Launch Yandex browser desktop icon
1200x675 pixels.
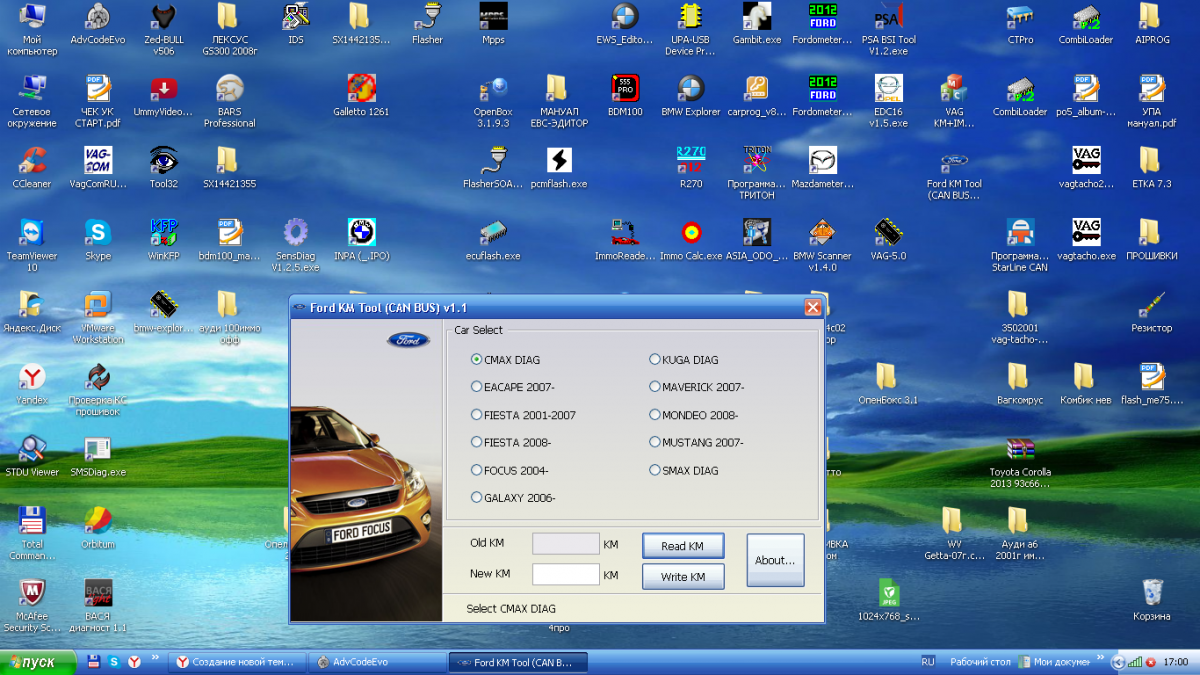click(x=32, y=384)
